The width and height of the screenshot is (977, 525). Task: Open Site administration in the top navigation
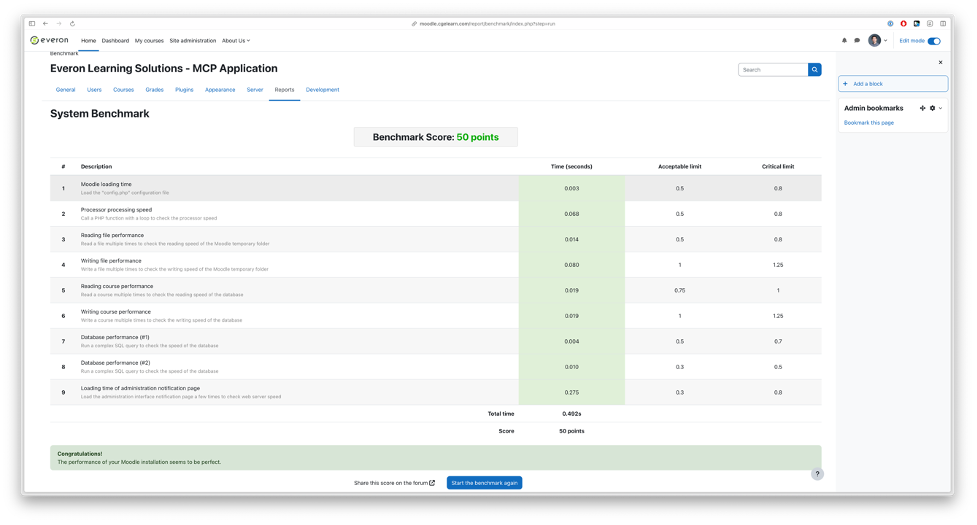[x=193, y=41]
